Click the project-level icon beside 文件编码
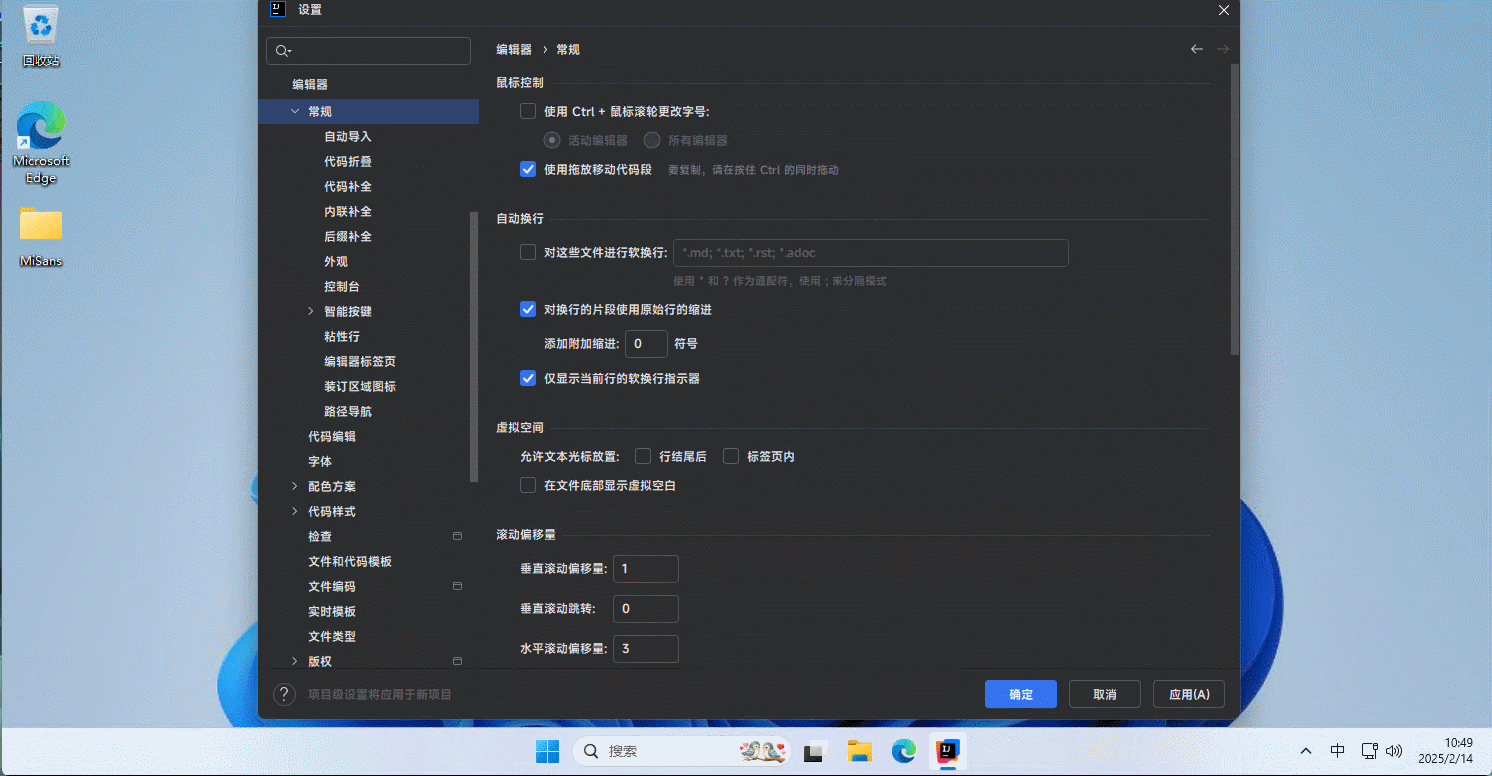 click(457, 586)
